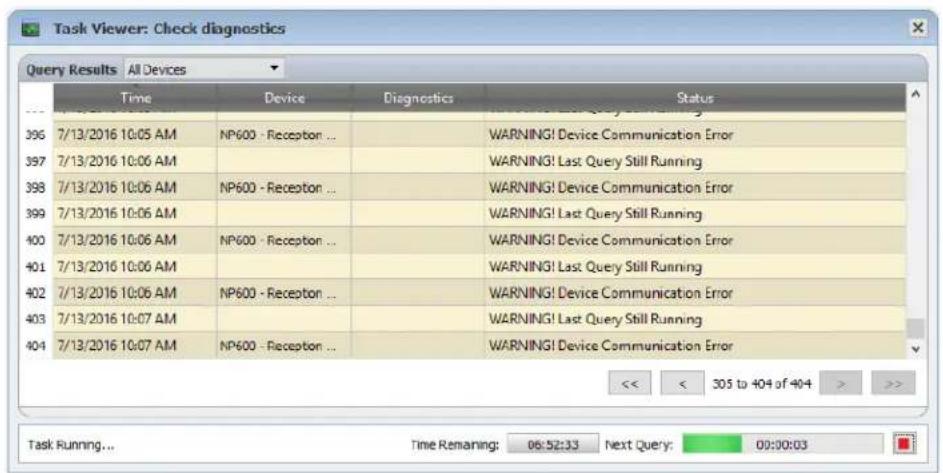Sort by the Diagnostics column header
The width and height of the screenshot is (943, 473).
coord(418,97)
